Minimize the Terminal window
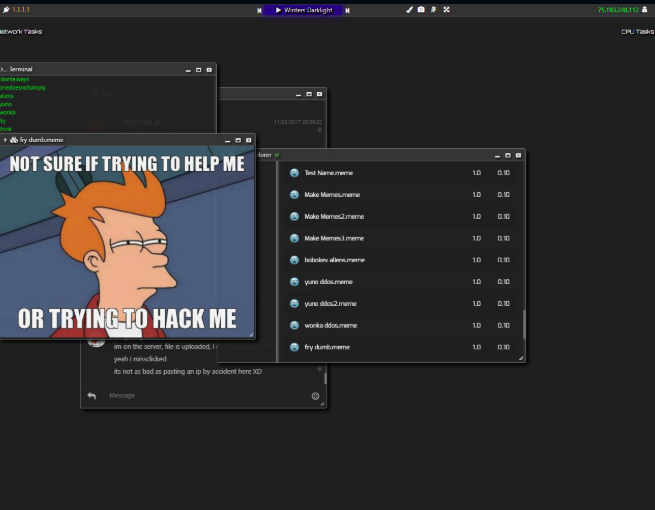The height and width of the screenshot is (510, 655). tap(188, 70)
